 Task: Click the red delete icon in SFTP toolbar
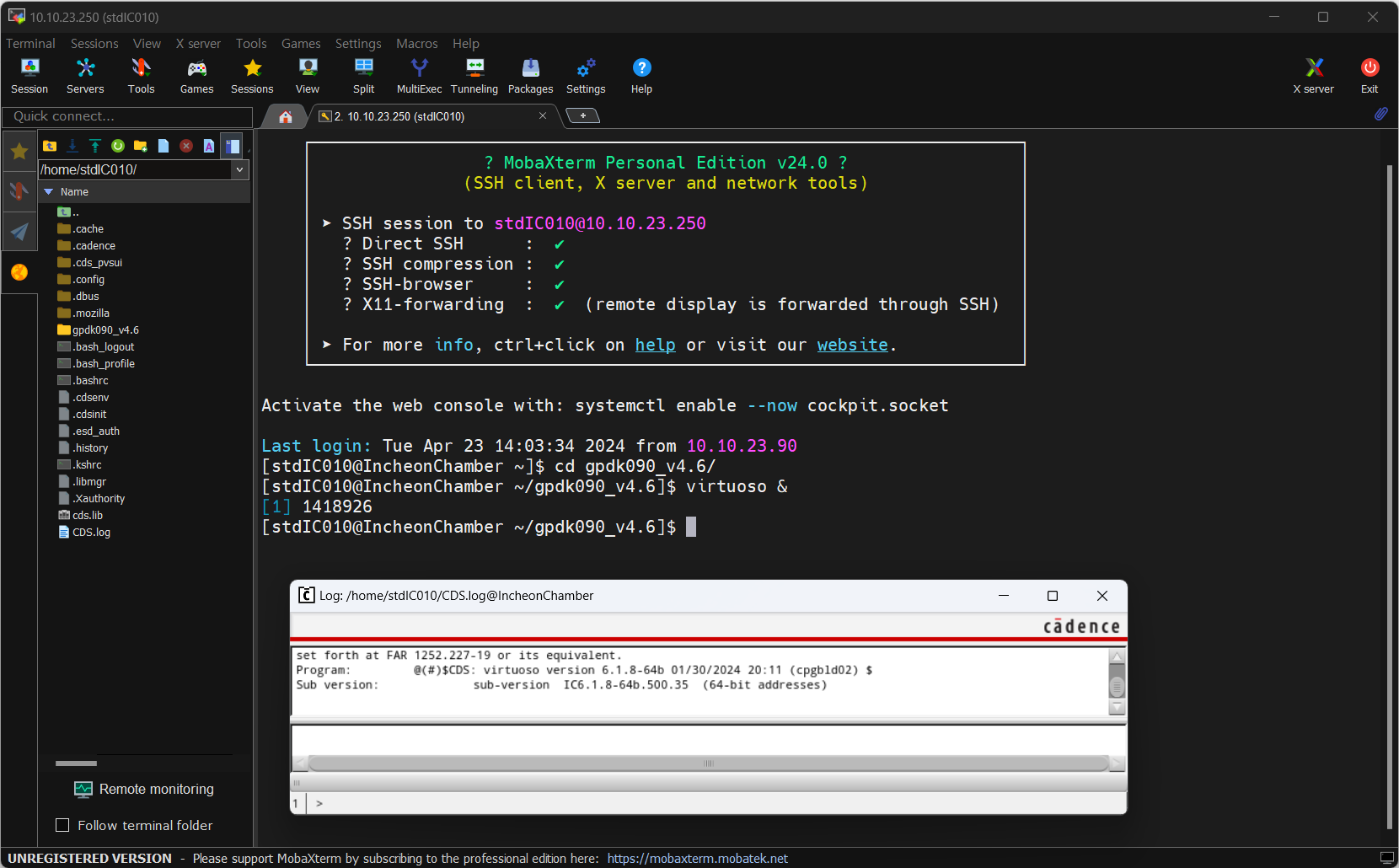186,146
